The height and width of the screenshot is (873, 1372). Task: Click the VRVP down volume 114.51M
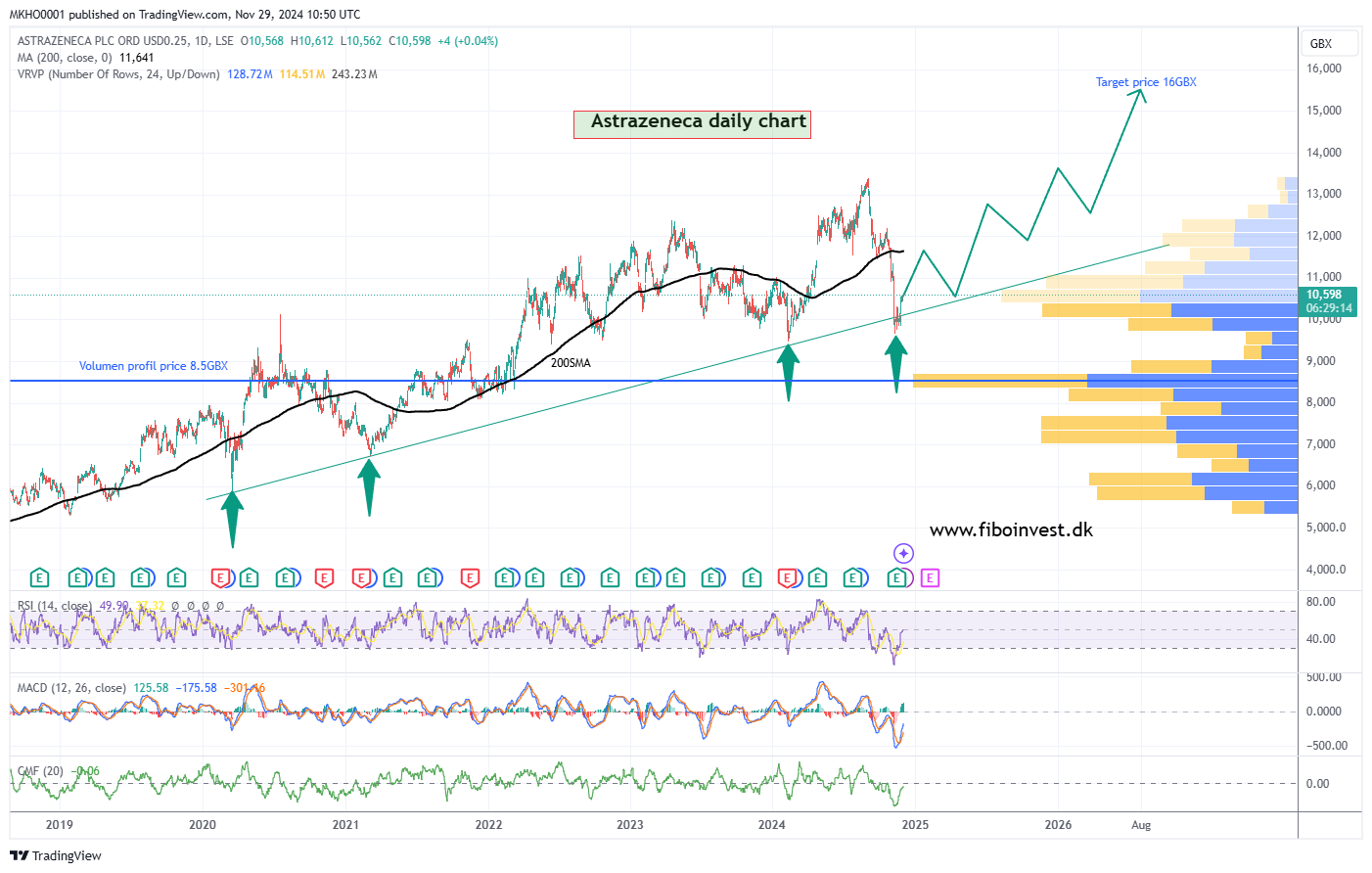coord(301,74)
